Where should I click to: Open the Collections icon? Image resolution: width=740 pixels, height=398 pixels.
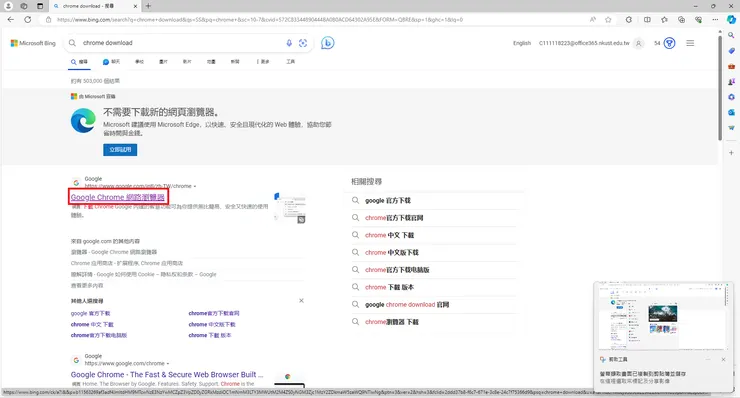coord(681,20)
